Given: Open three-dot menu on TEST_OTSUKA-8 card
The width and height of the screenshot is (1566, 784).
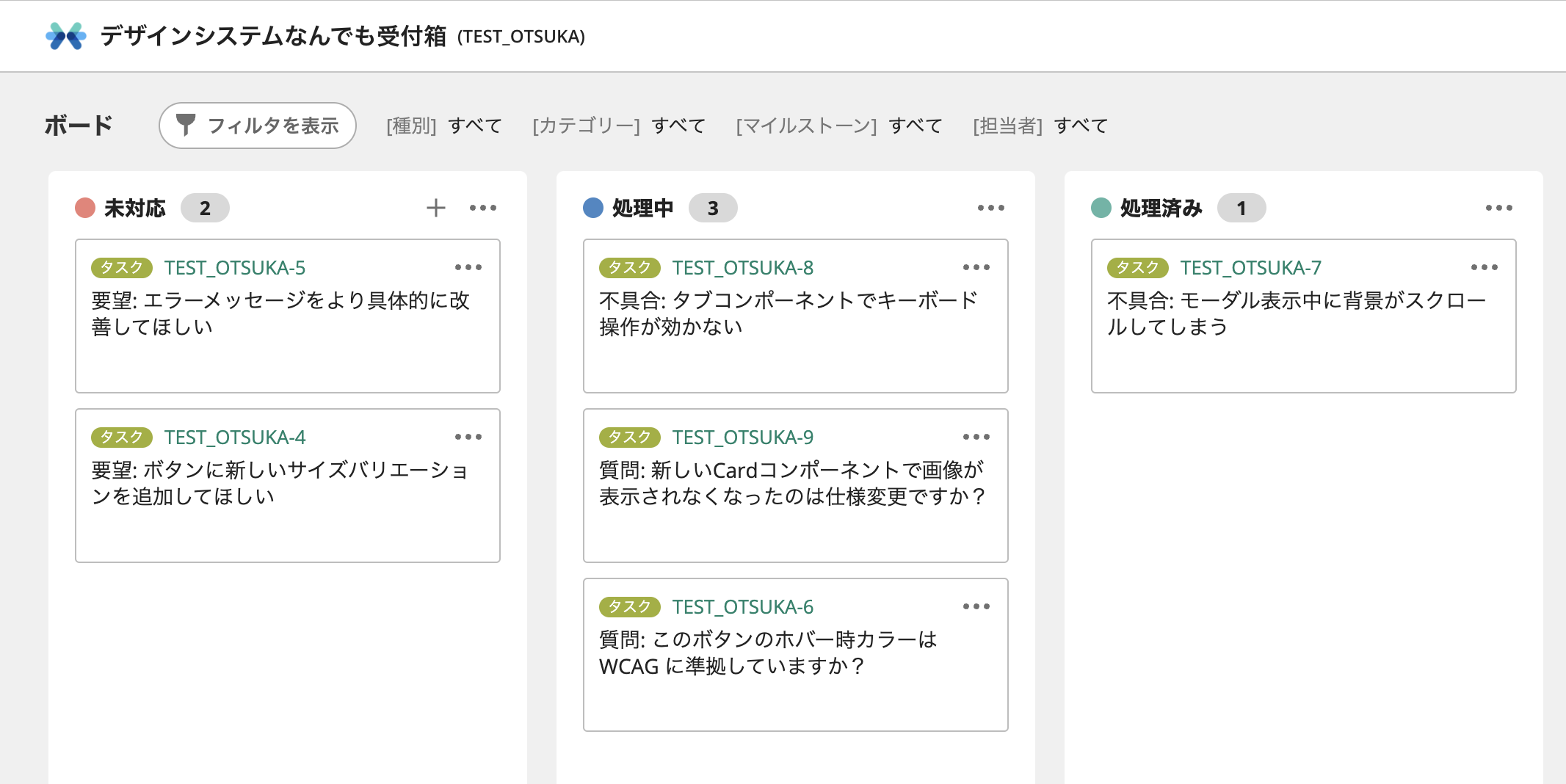Looking at the screenshot, I should click(976, 267).
